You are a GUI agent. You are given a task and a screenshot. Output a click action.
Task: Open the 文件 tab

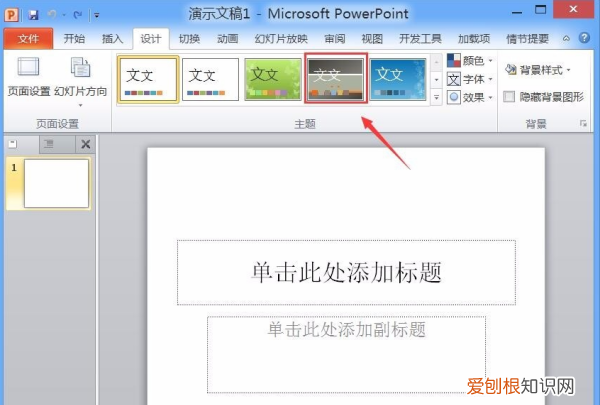tap(28, 39)
